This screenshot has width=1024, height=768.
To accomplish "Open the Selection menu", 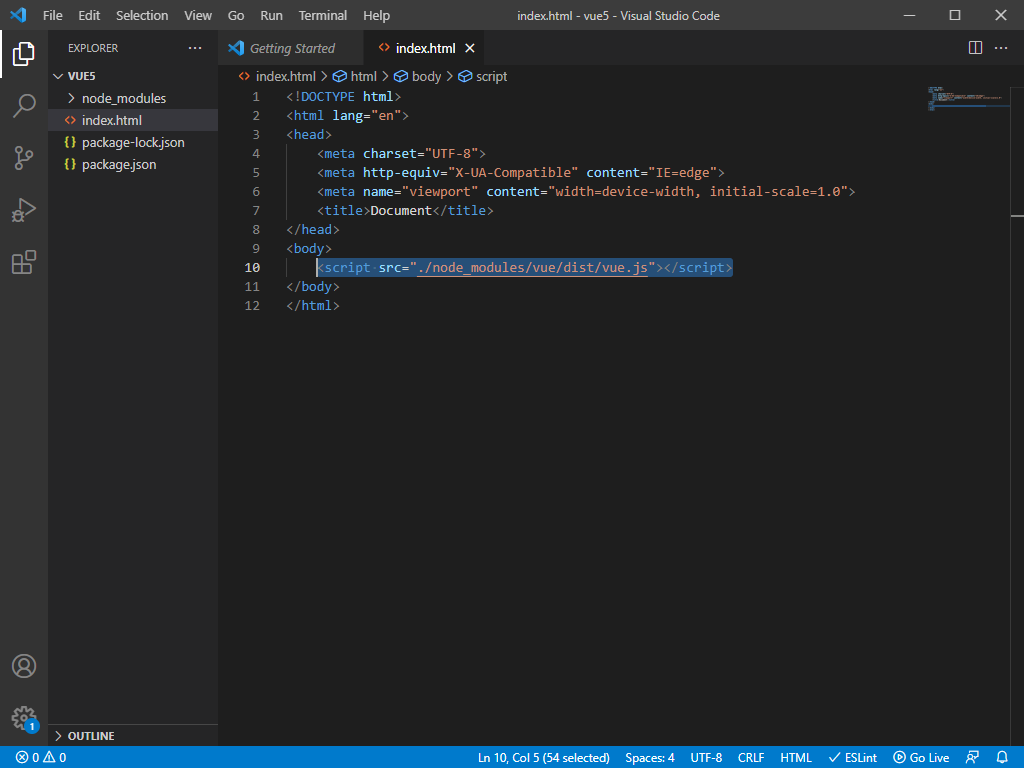I will pyautogui.click(x=142, y=15).
